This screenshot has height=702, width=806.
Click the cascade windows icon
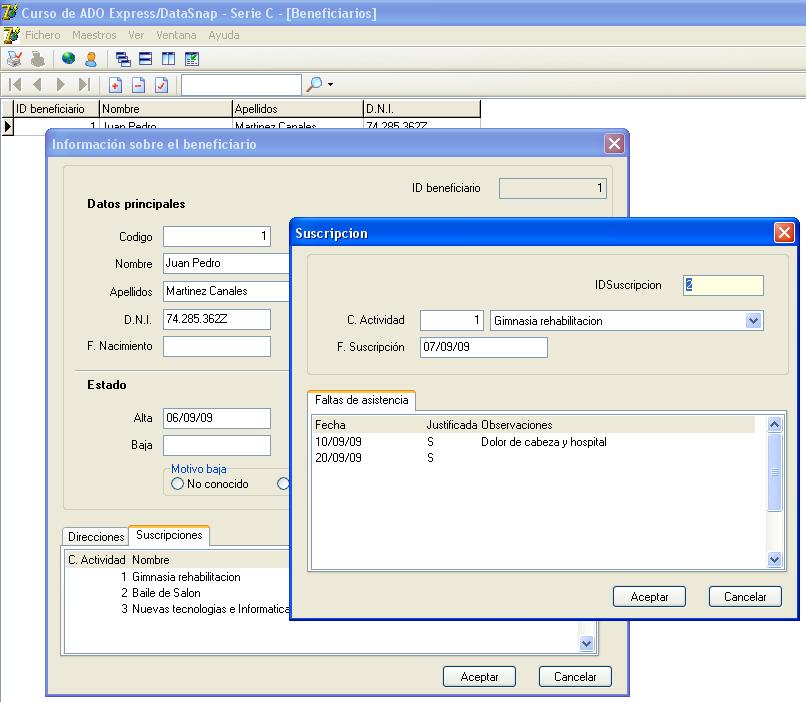(123, 59)
